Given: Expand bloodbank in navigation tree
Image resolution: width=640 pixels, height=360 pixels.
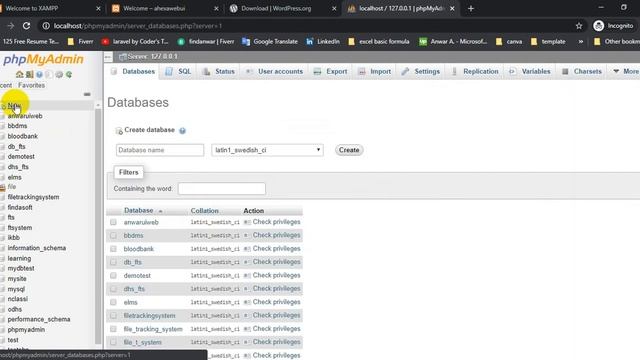Looking at the screenshot, I should tap(3, 136).
